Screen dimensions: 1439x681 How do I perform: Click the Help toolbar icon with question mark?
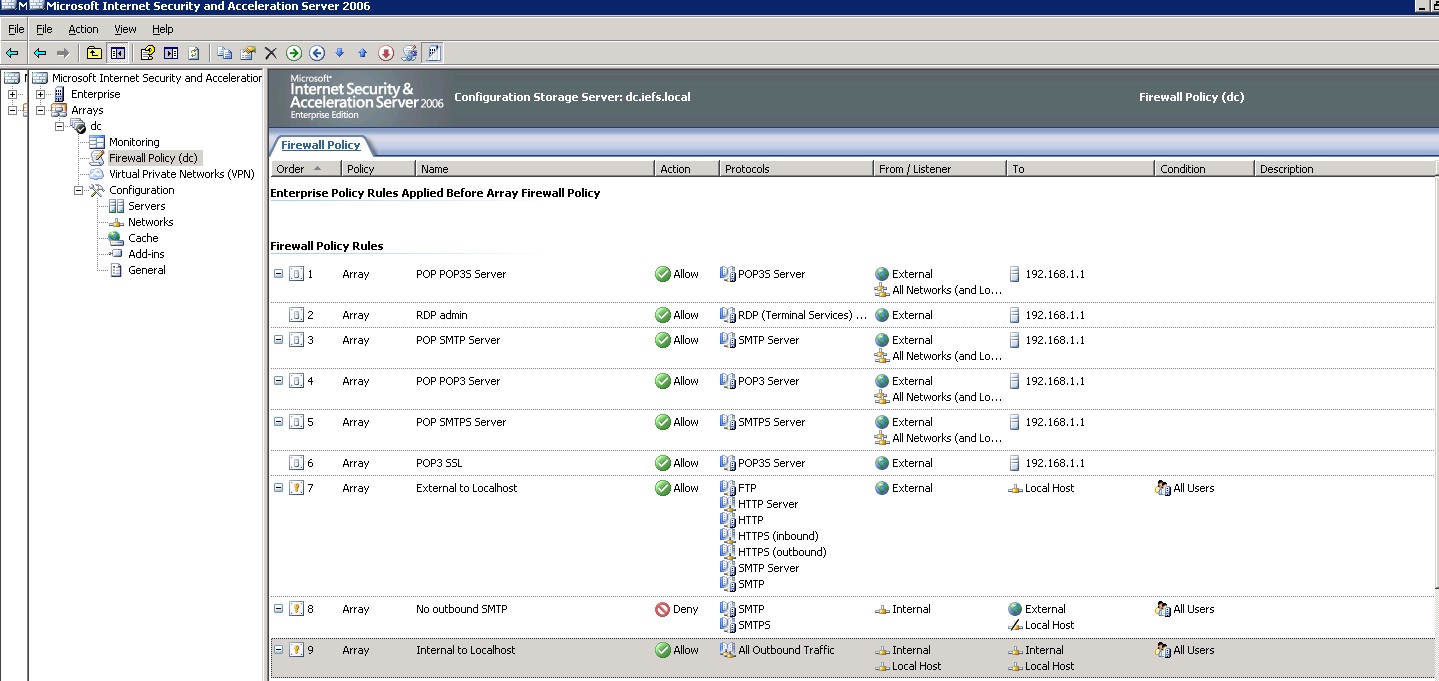point(148,53)
